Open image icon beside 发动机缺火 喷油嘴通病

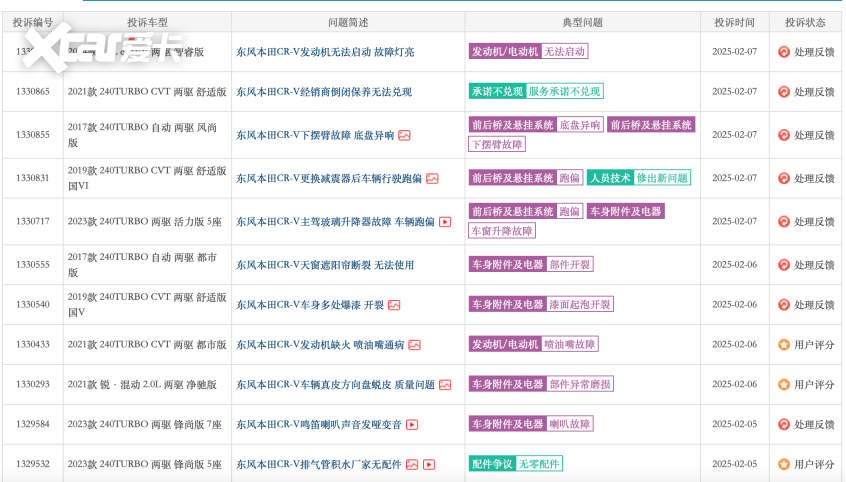[414, 345]
